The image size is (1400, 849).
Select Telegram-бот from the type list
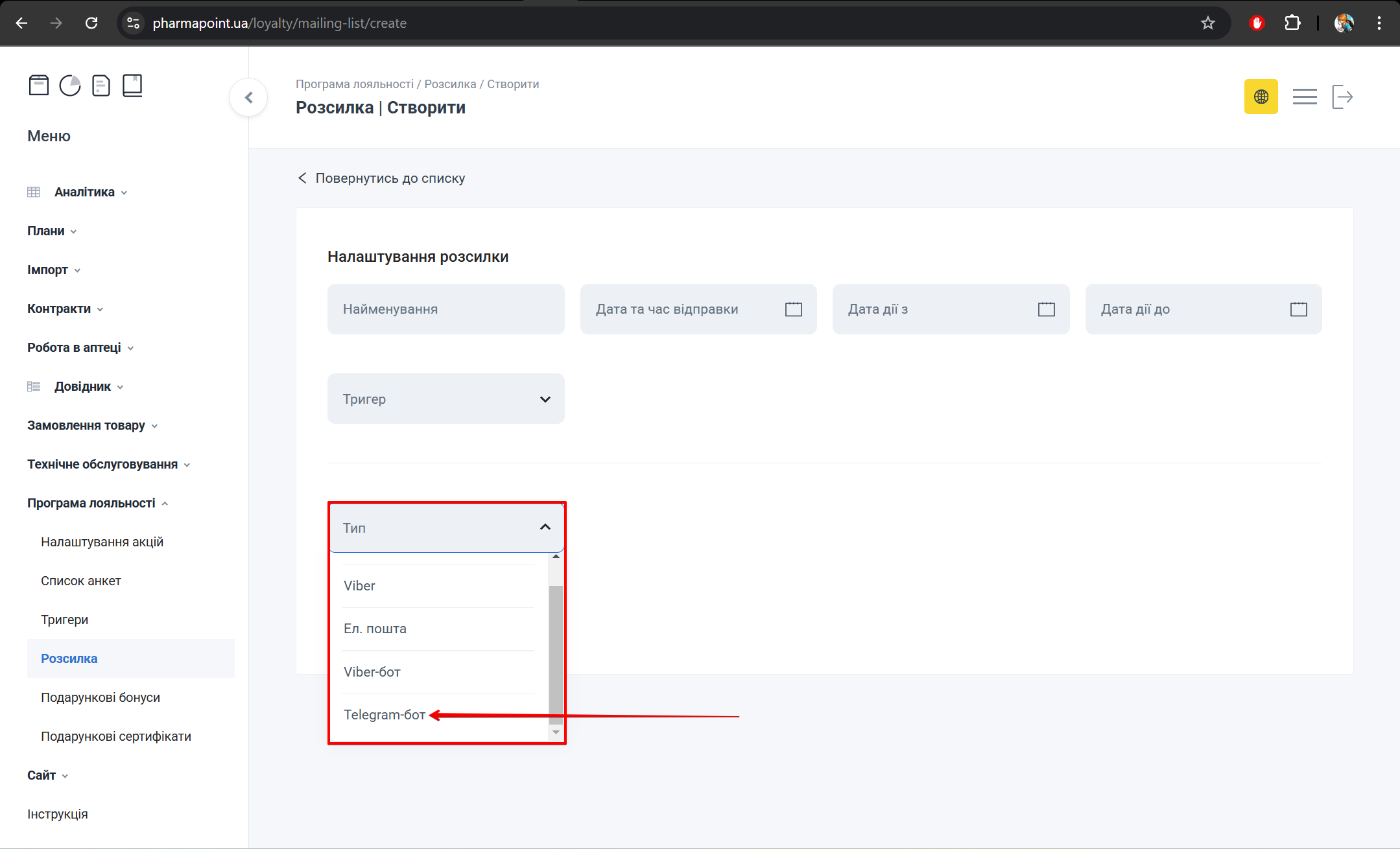tap(385, 715)
